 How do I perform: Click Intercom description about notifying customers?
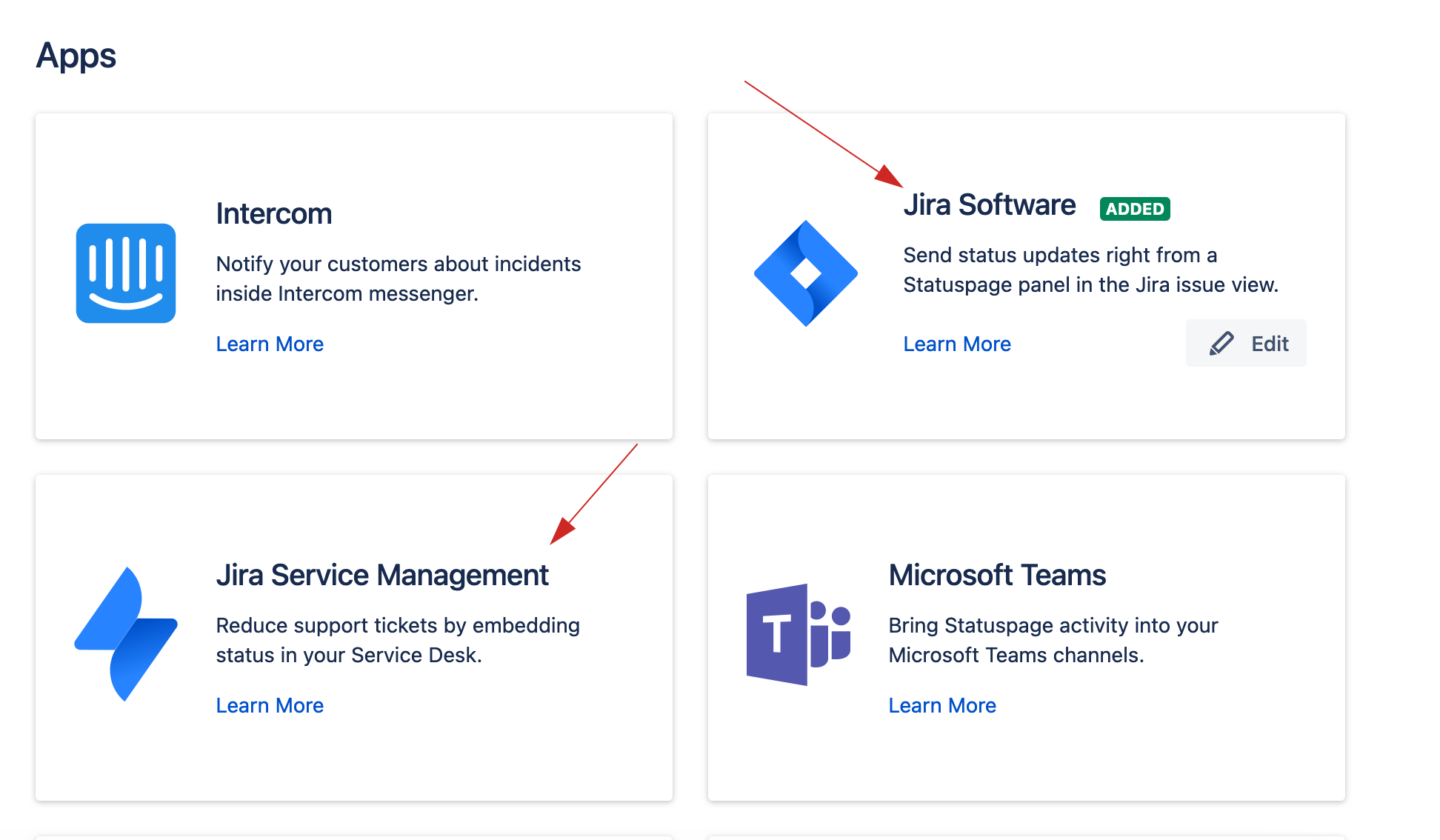coord(398,279)
